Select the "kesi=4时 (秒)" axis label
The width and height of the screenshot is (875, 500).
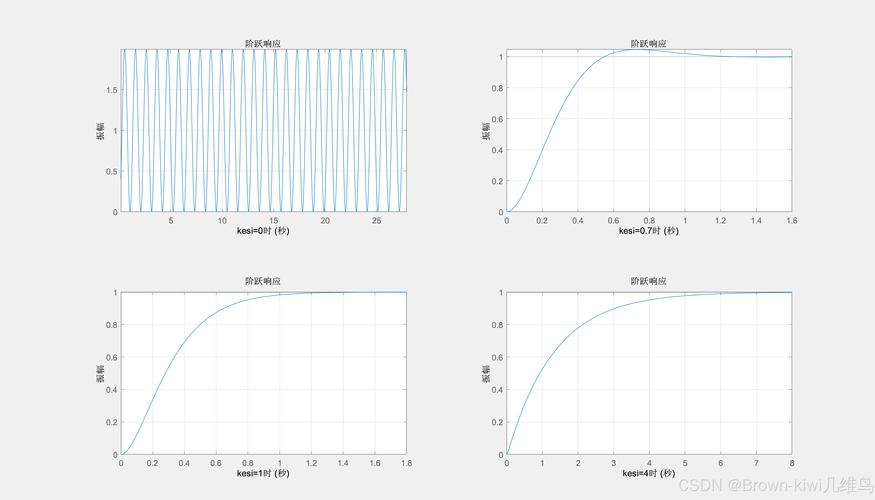point(649,473)
